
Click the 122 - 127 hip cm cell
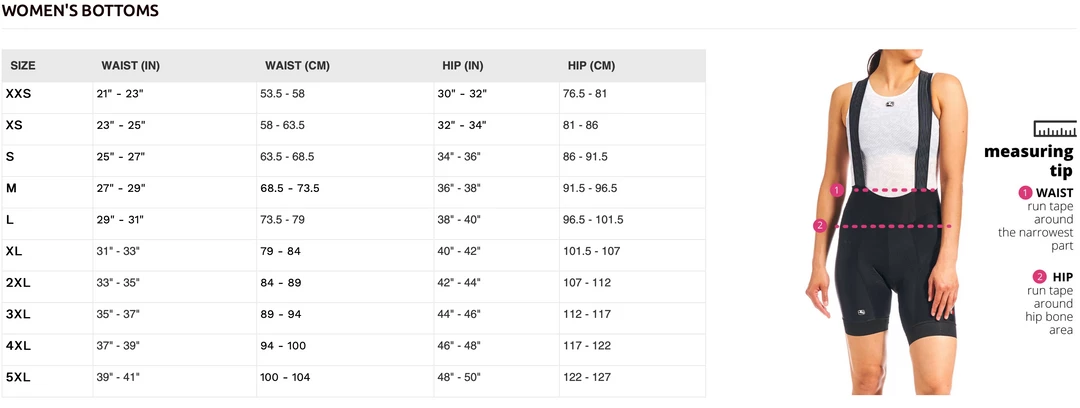pyautogui.click(x=586, y=377)
